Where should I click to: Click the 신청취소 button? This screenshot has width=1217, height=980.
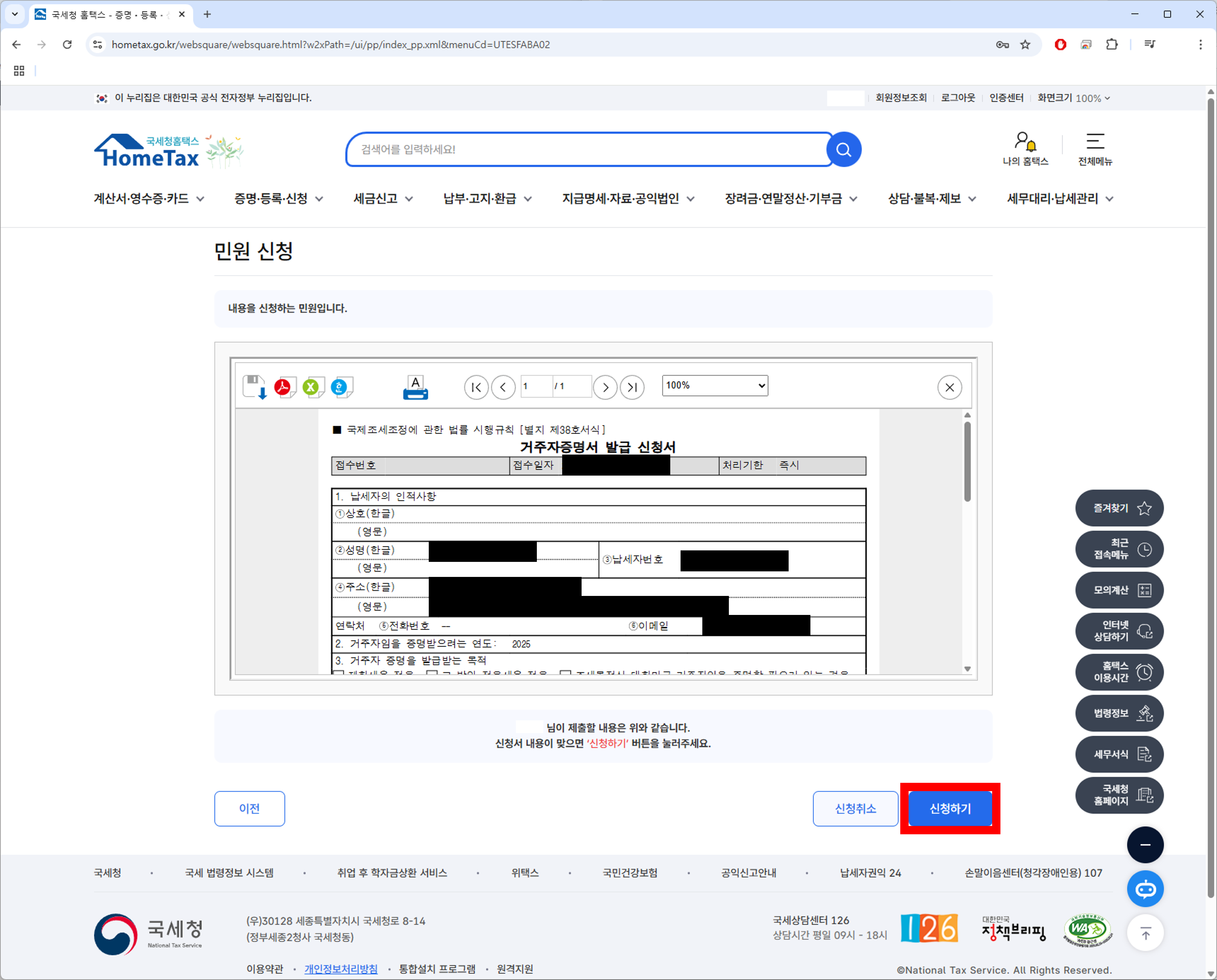click(x=855, y=809)
